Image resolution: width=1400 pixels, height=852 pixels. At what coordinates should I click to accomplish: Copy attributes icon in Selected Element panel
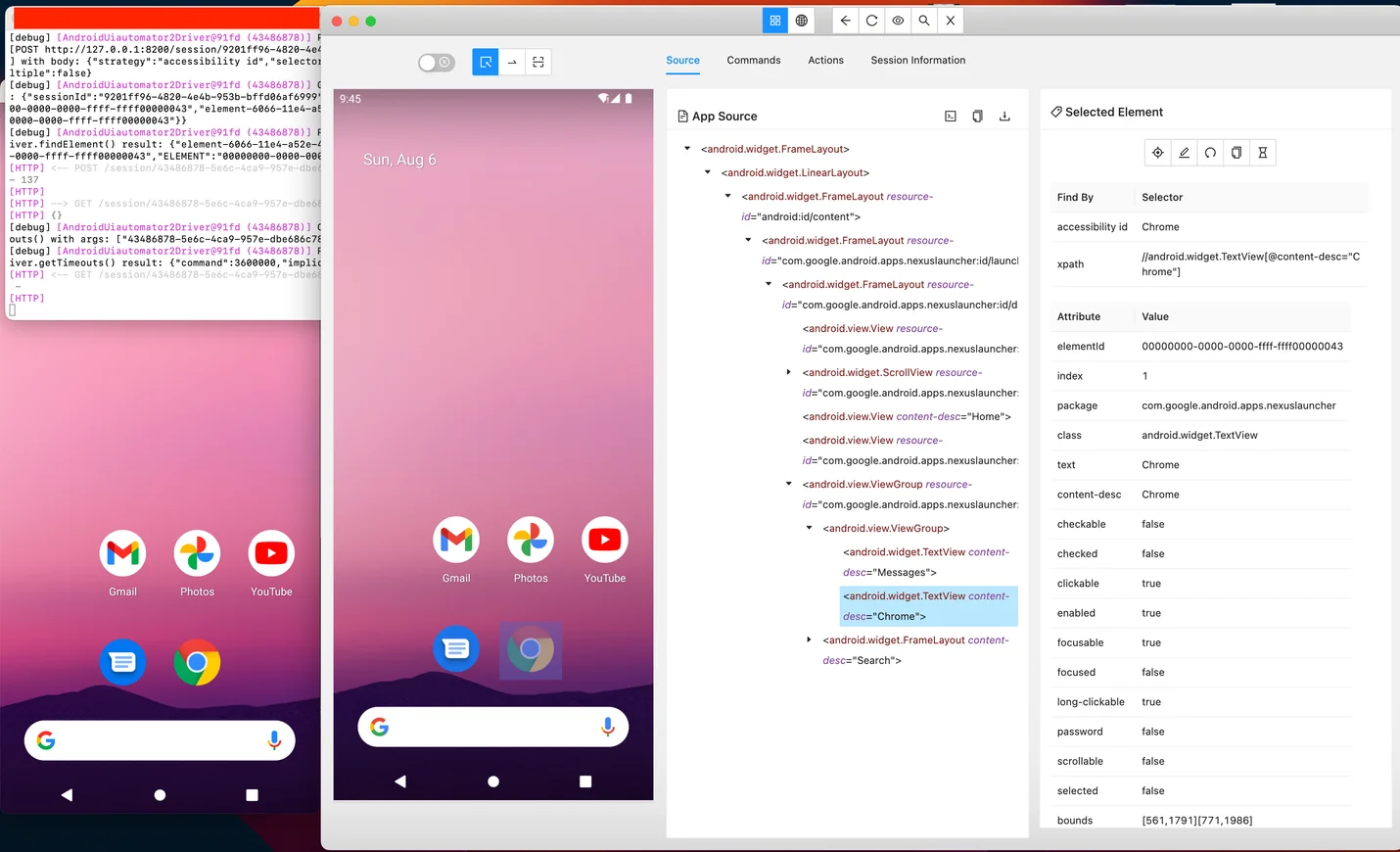click(1237, 153)
